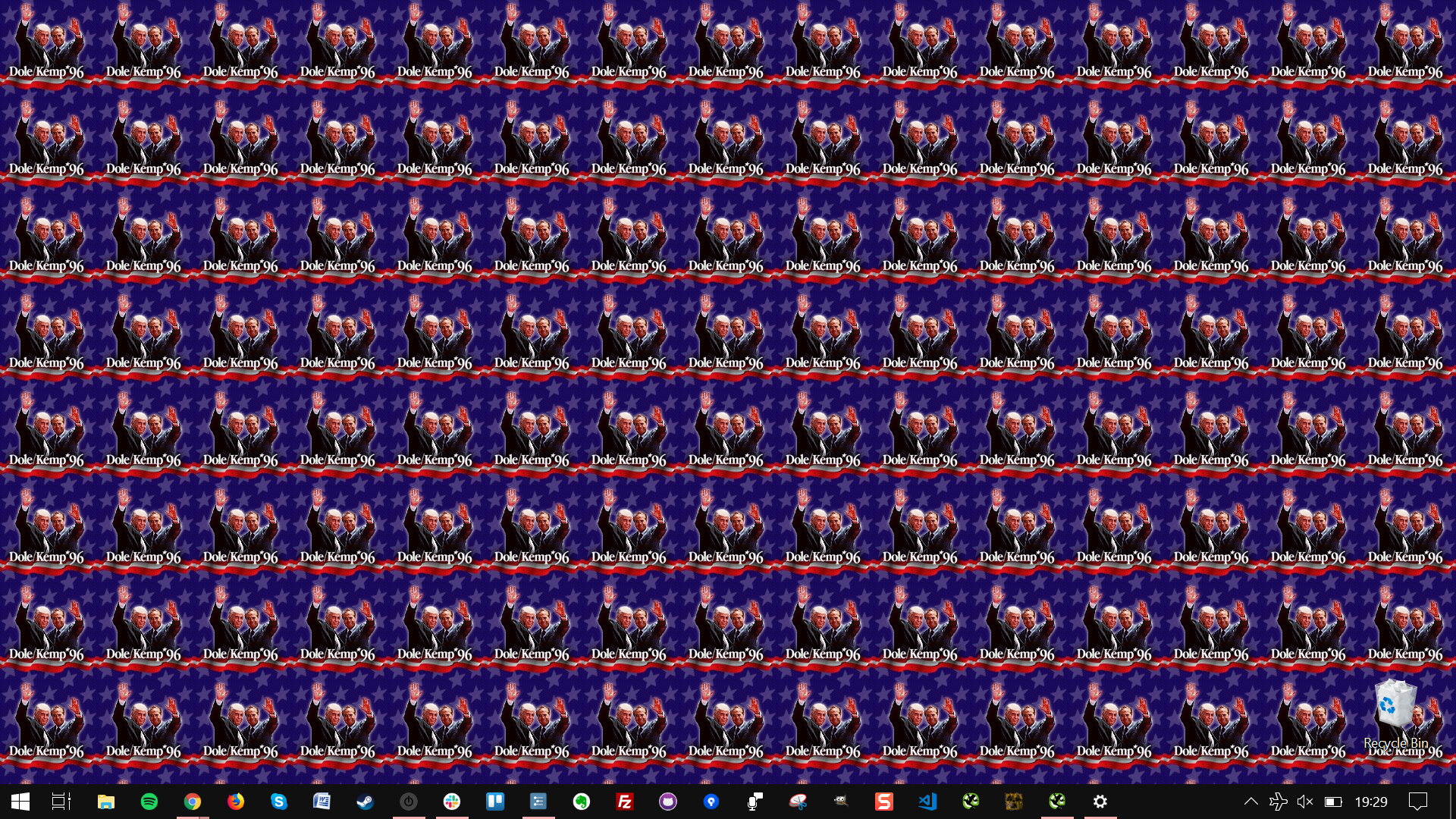Viewport: 1456px width, 819px height.
Task: Open Firefox from the taskbar
Action: click(x=236, y=802)
